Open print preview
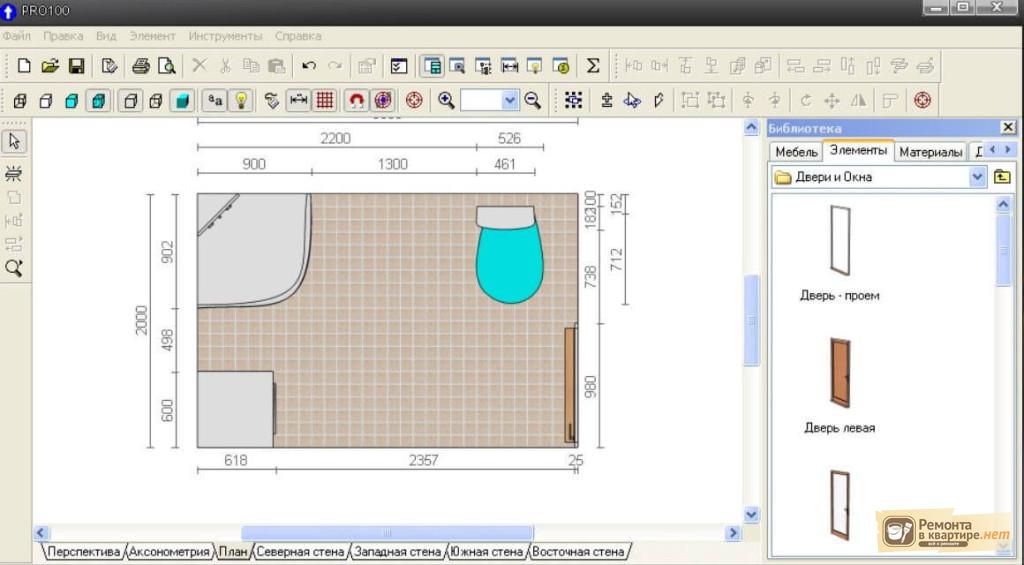Screen dimensions: 1024x565 [x=167, y=66]
